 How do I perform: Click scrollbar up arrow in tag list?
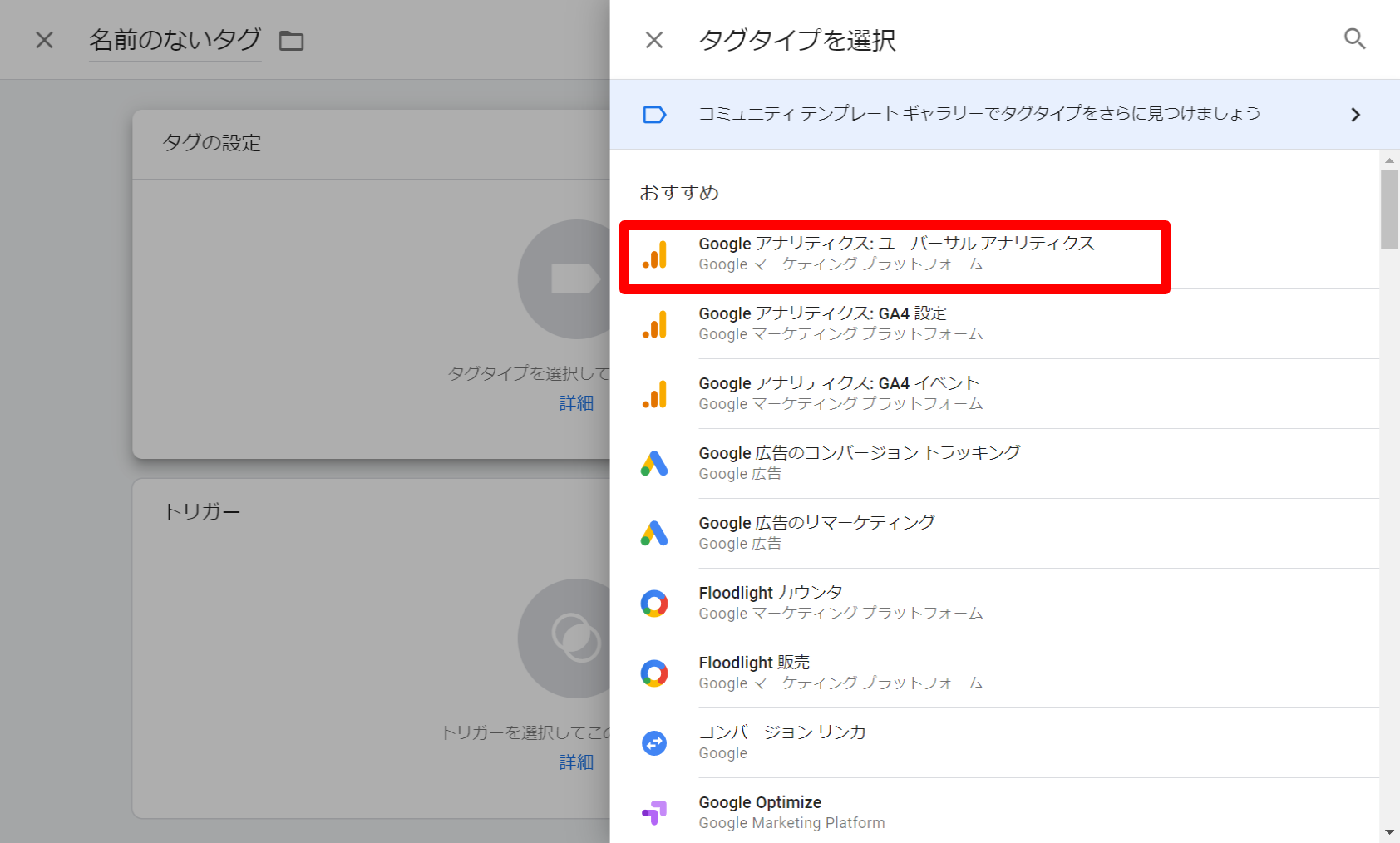[1389, 160]
